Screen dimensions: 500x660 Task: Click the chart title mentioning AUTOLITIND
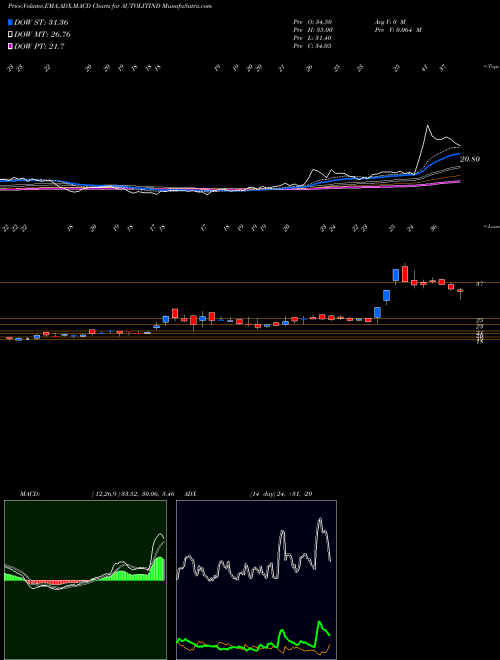click(110, 6)
